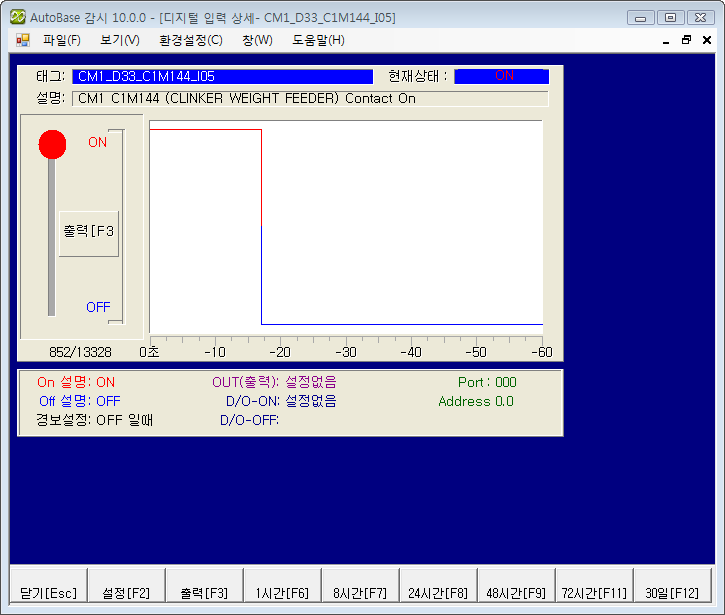
Task: Click the -60 axis label
Action: [x=542, y=352]
